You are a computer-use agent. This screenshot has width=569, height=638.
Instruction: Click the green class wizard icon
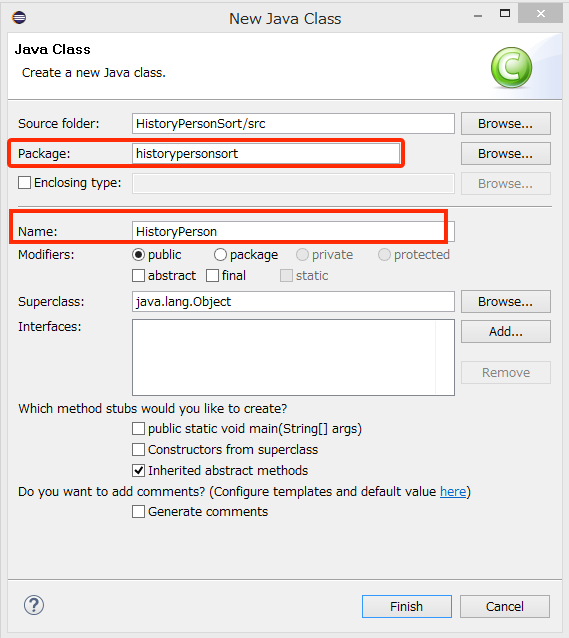[511, 68]
